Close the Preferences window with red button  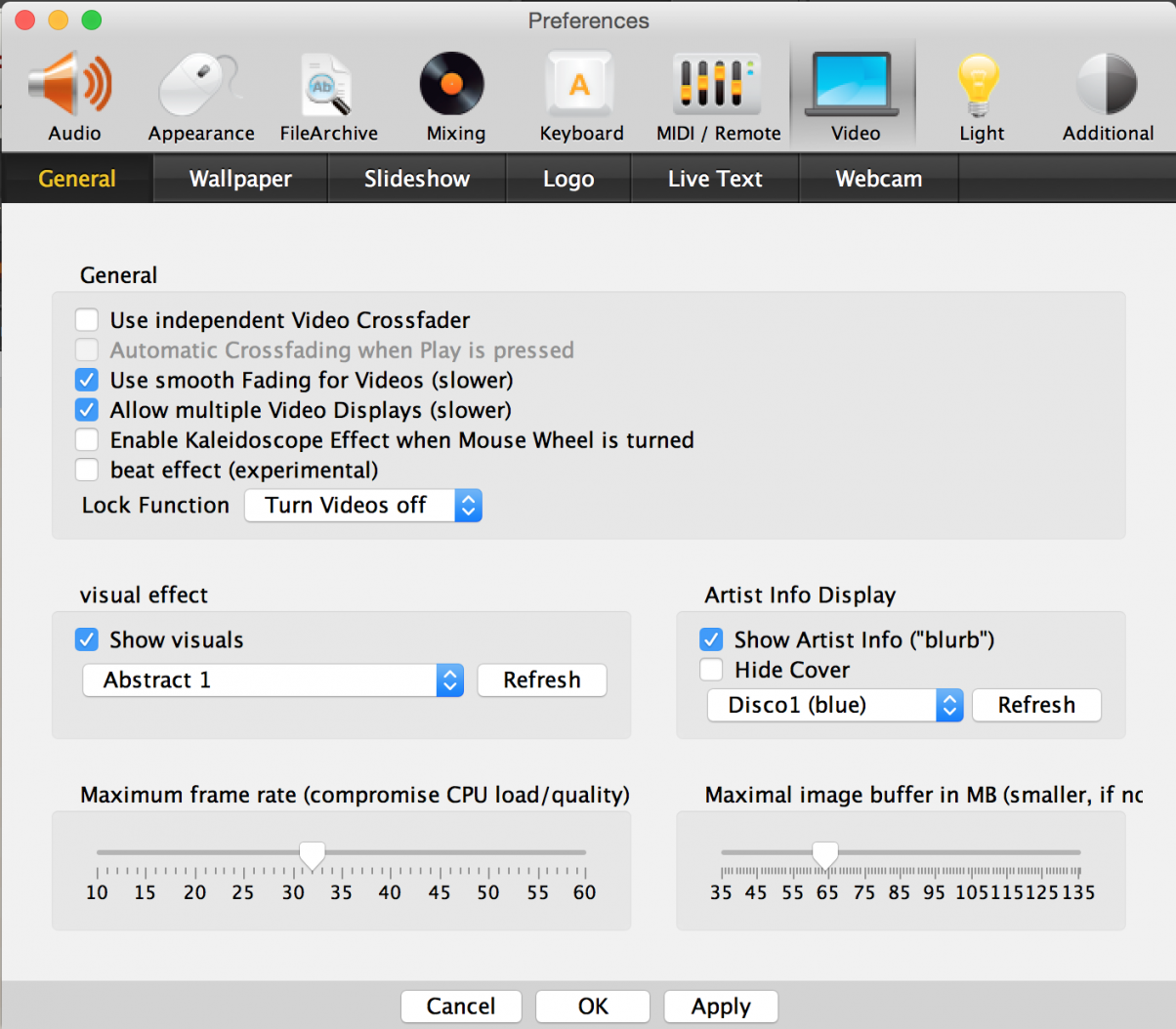click(25, 20)
